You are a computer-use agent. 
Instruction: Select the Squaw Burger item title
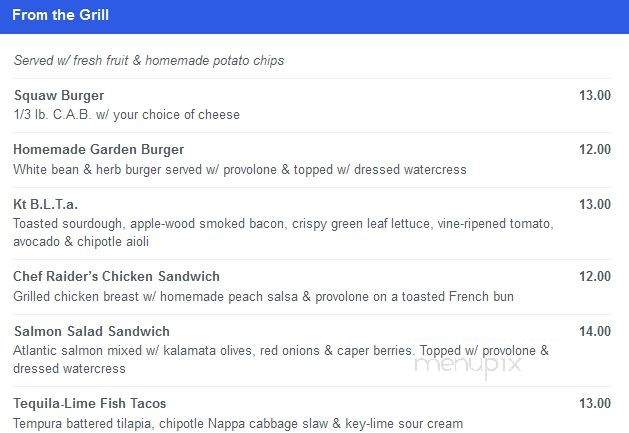click(x=59, y=96)
